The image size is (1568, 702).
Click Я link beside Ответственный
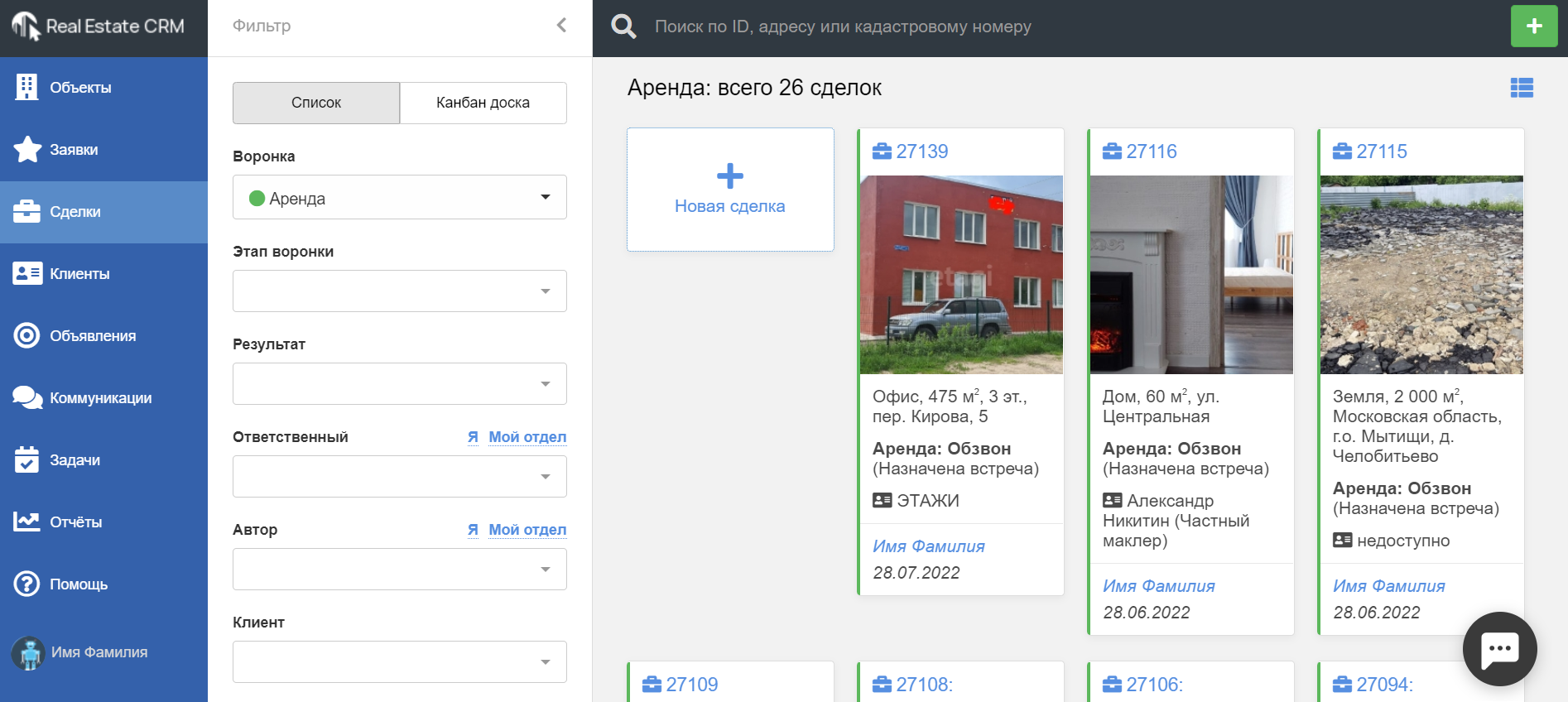(473, 437)
